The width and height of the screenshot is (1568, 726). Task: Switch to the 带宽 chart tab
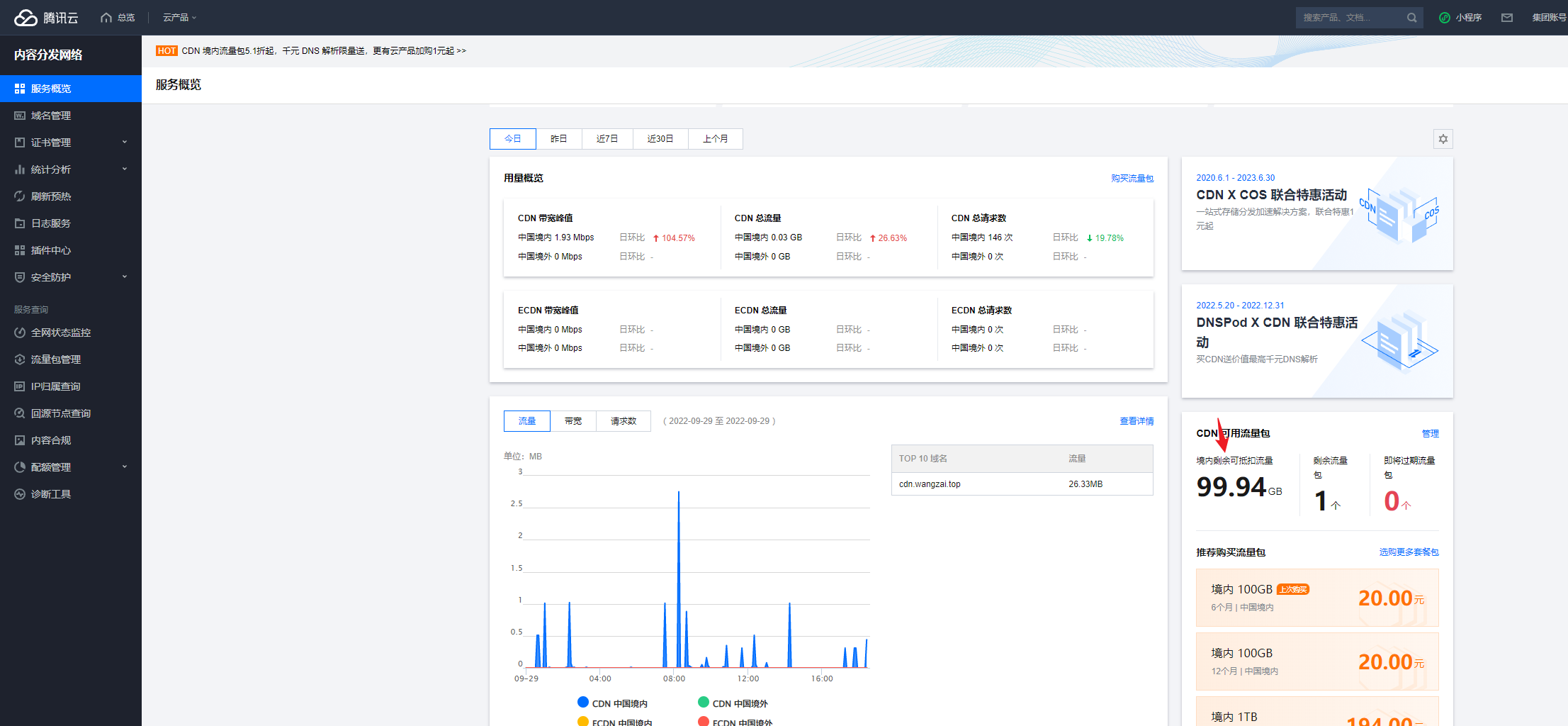tap(573, 421)
